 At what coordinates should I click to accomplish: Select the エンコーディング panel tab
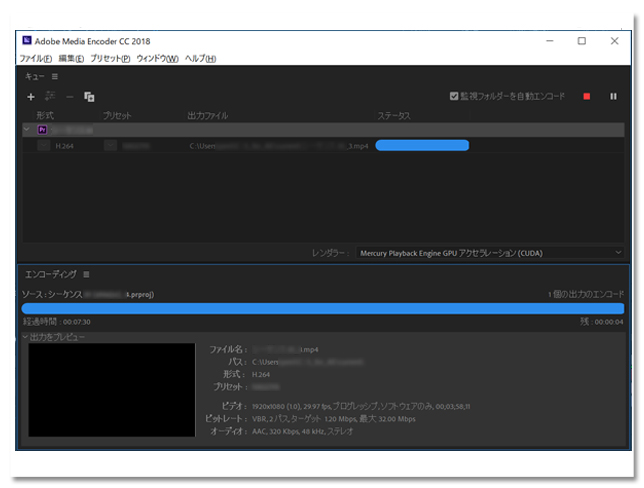tap(51, 274)
